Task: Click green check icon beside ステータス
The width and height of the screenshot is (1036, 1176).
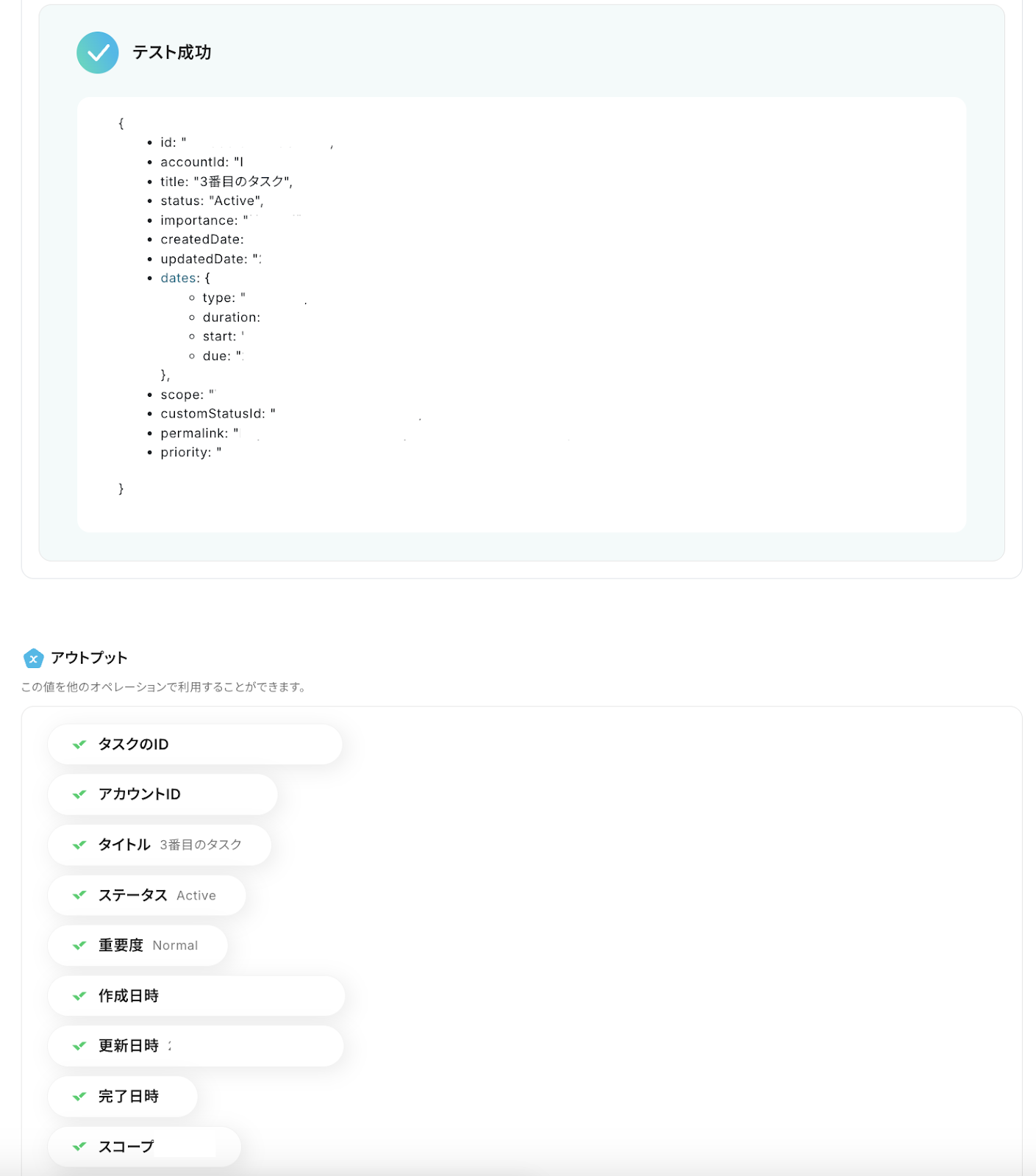Action: point(79,895)
